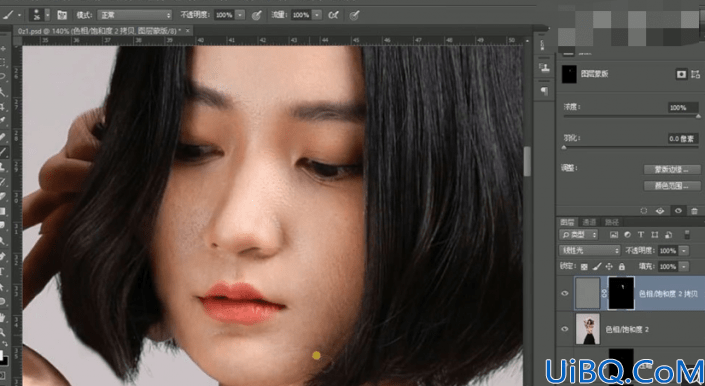Load selection from mask icon
705x386 pixels.
[x=644, y=210]
